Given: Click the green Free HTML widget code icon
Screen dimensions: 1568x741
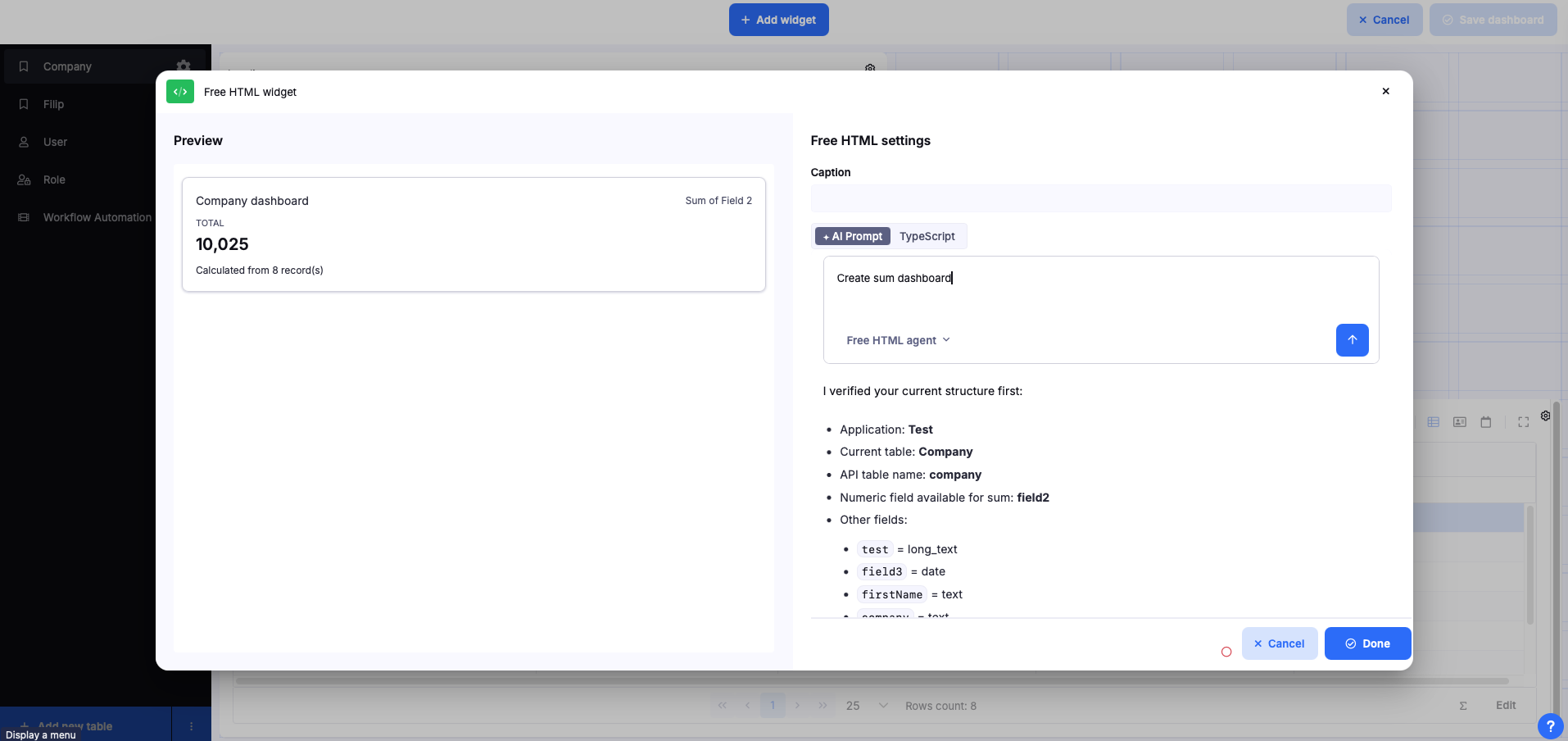Looking at the screenshot, I should click(180, 92).
